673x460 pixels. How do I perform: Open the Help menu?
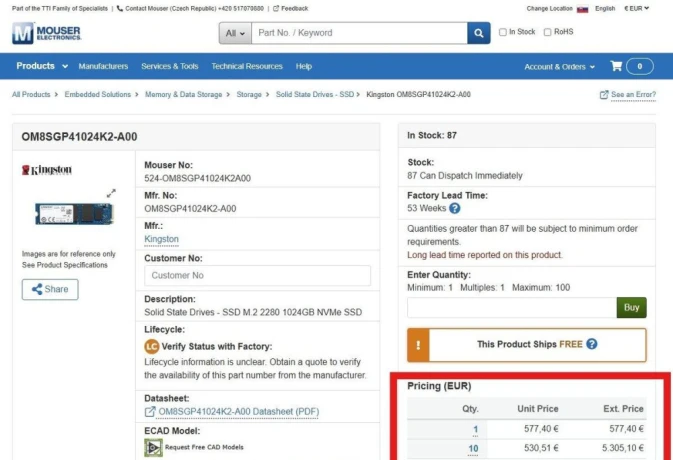point(303,66)
